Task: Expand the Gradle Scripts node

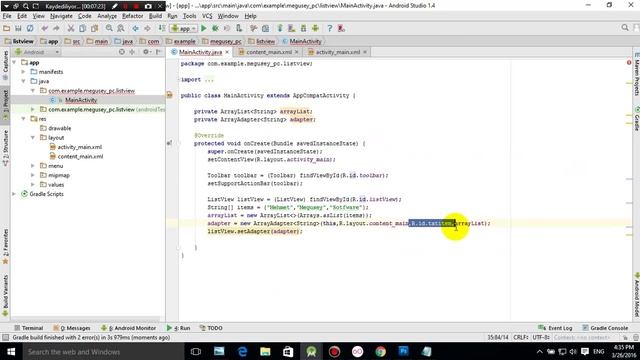Action: (15, 194)
